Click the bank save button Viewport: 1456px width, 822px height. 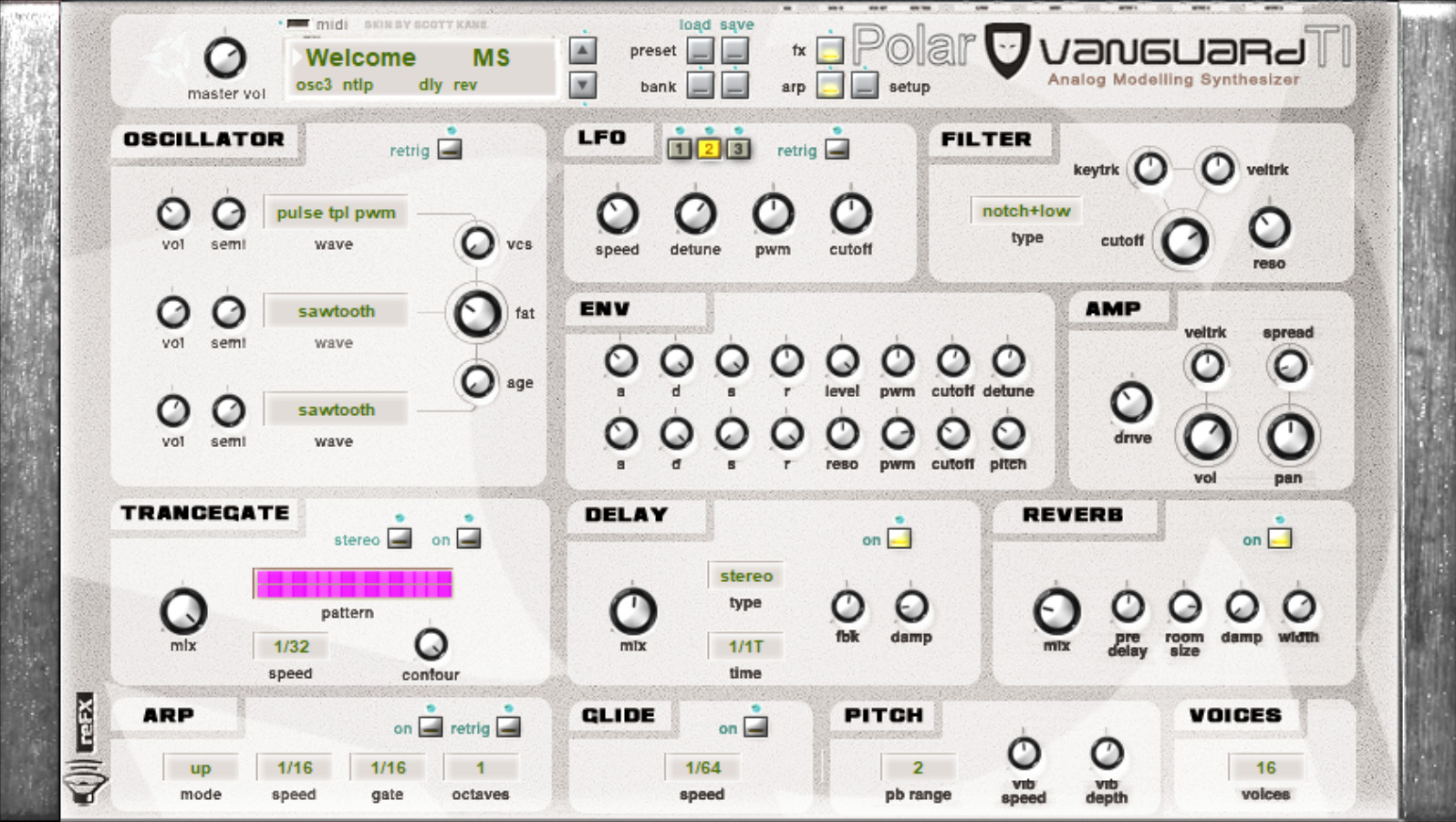[735, 85]
